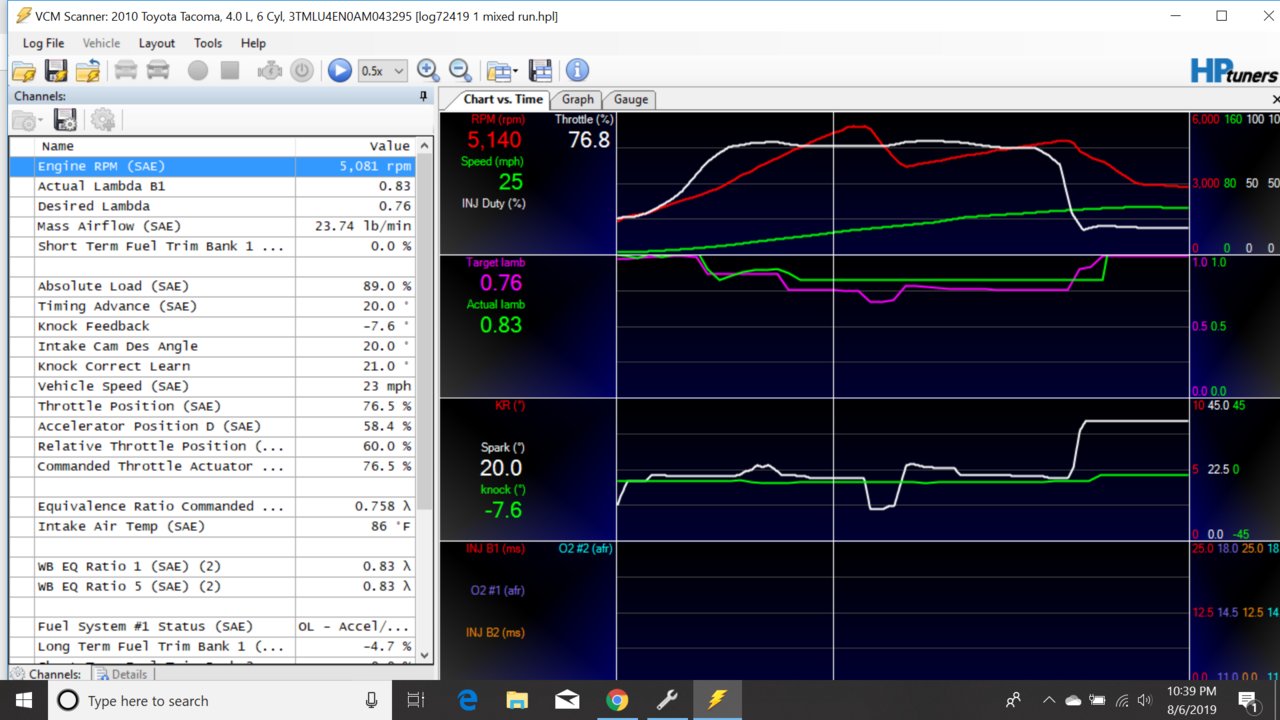Select the Absolute Load (SAE) row
1280x720 pixels.
coord(212,286)
